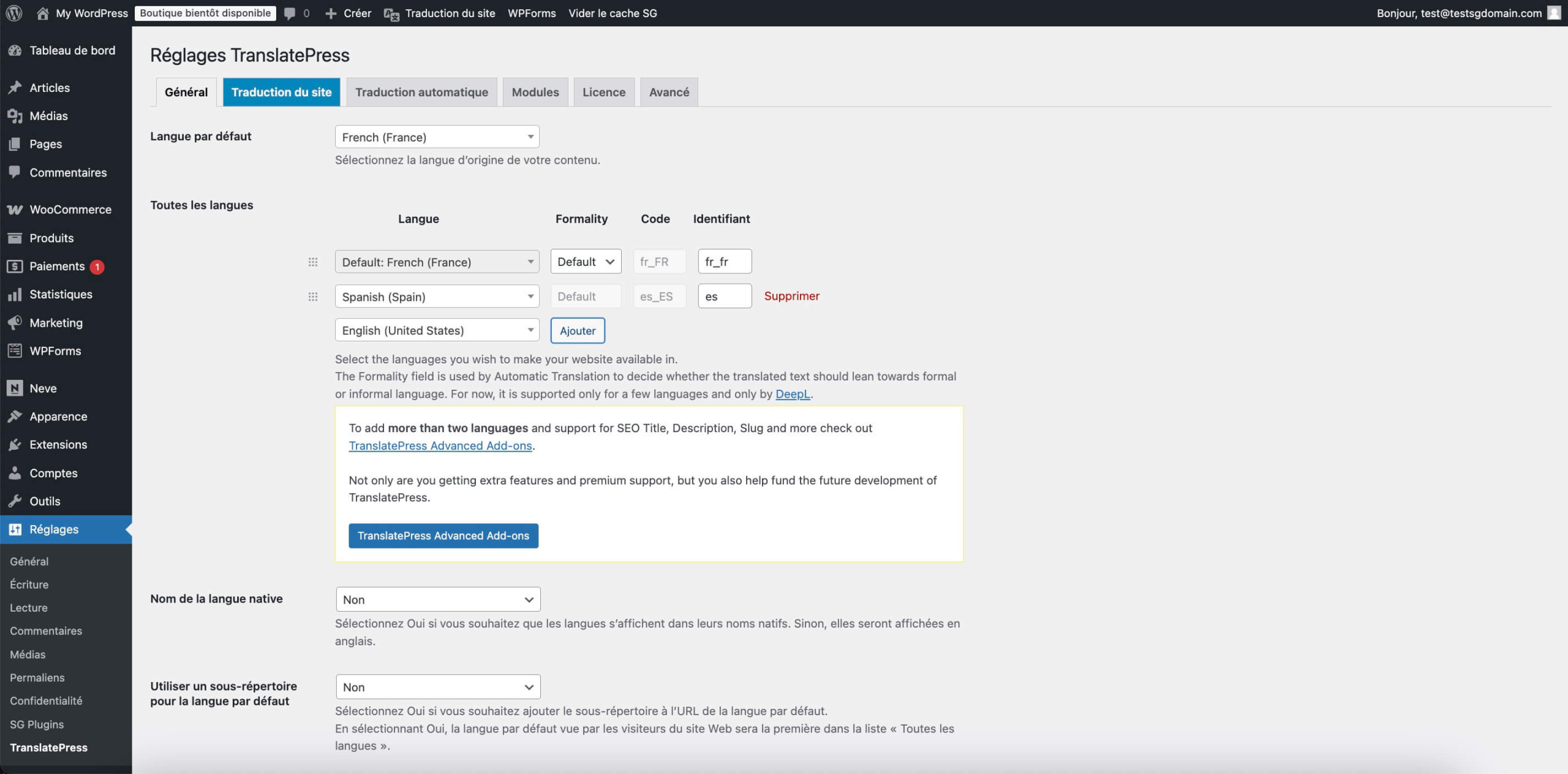The height and width of the screenshot is (774, 1568).
Task: Click the fr_fr identifiant input field
Action: coord(725,262)
